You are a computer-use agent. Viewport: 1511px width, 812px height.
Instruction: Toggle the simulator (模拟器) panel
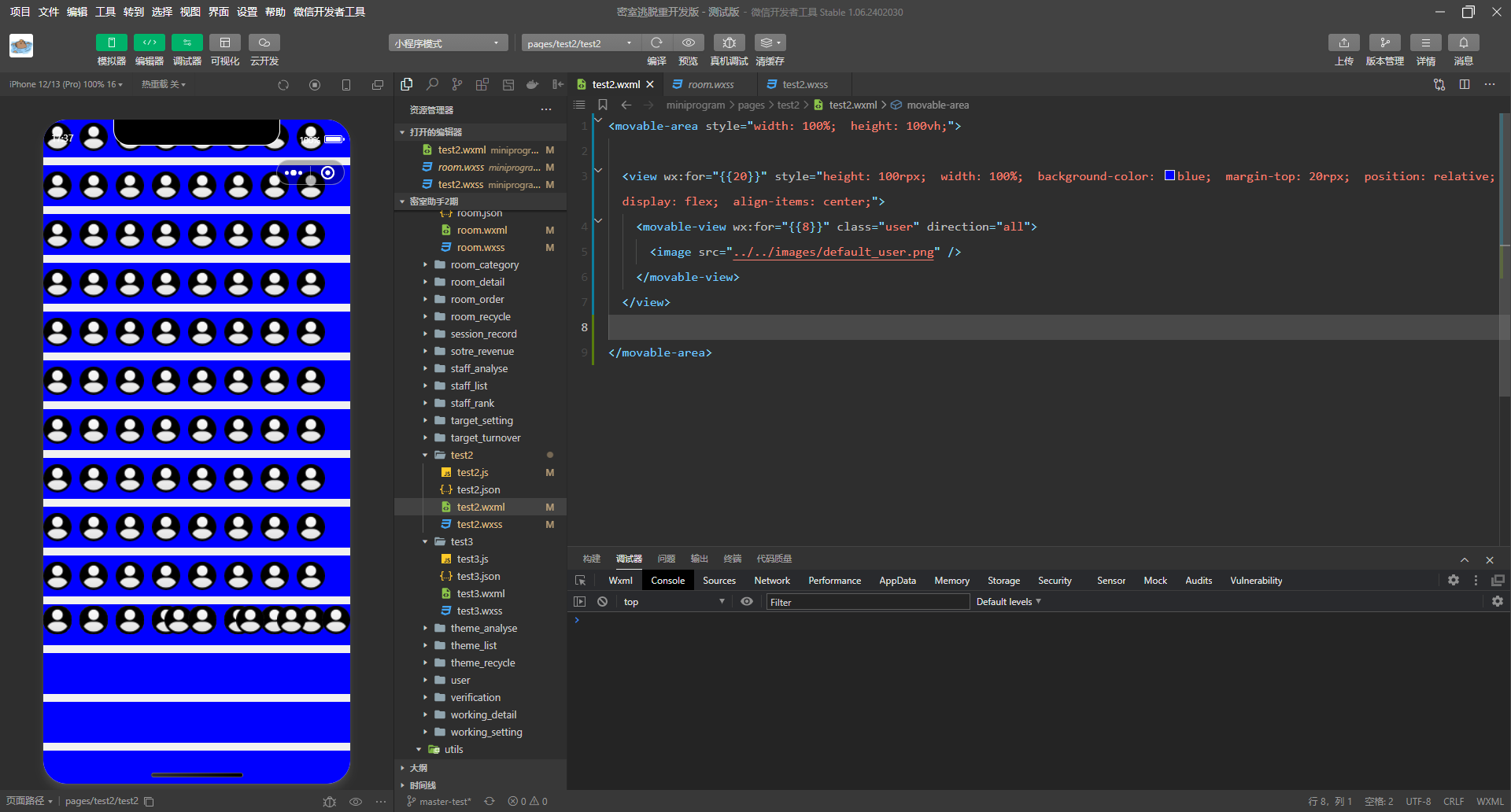point(111,42)
